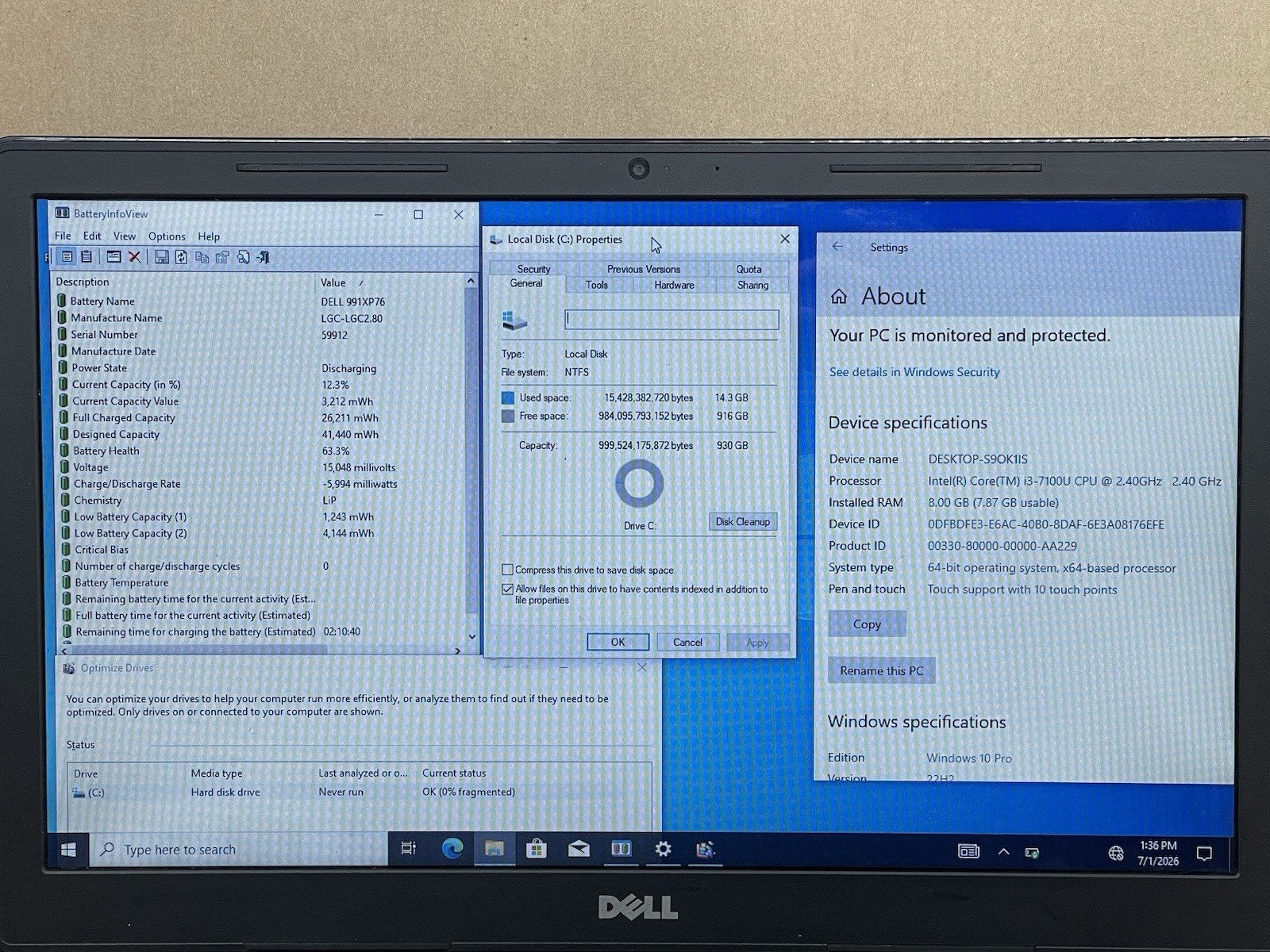
Task: Open the Windows Start menu
Action: [x=68, y=850]
